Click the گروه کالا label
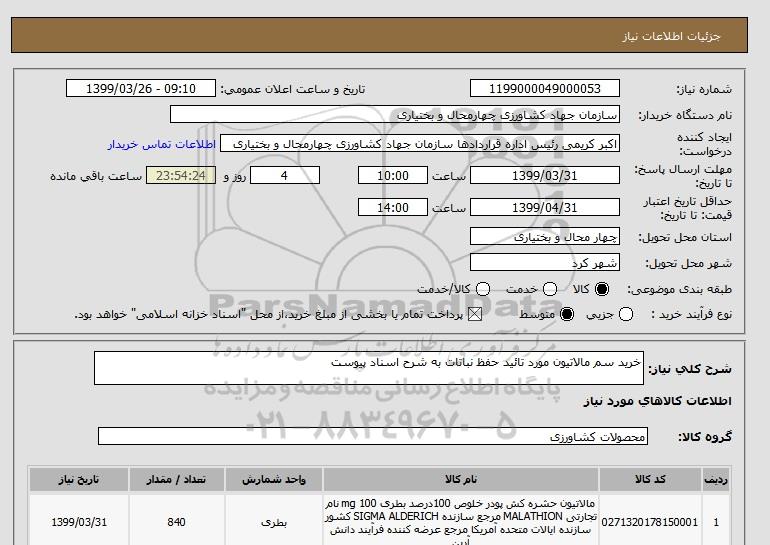The image size is (770, 545). click(x=705, y=436)
